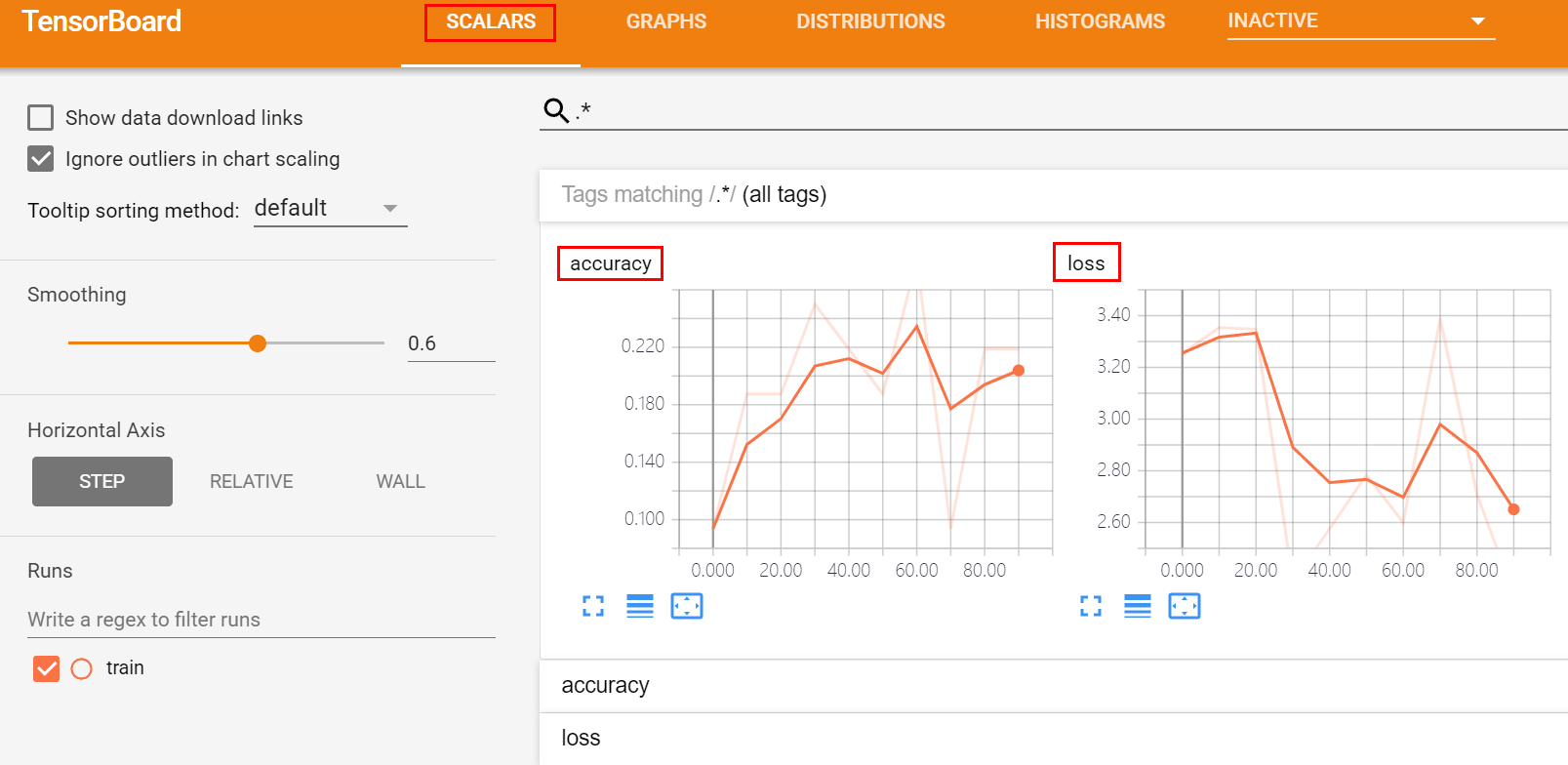This screenshot has width=1568, height=765.
Task: Click the train run label
Action: click(125, 668)
